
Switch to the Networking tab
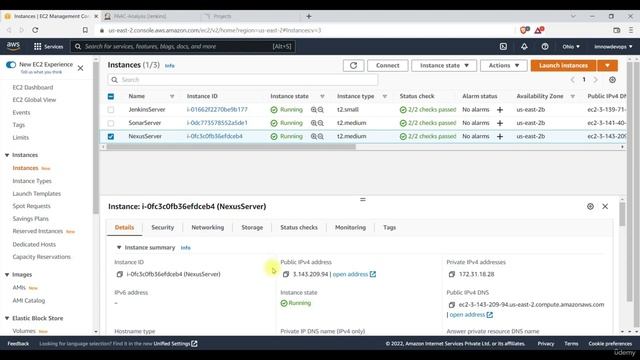(208, 228)
